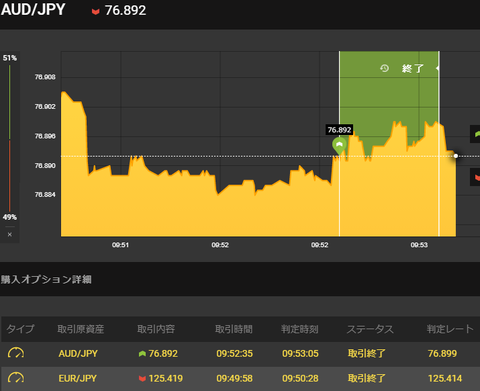Screen dimensions: 480x391
Task: Click the white current price dot on chart
Action: click(456, 156)
